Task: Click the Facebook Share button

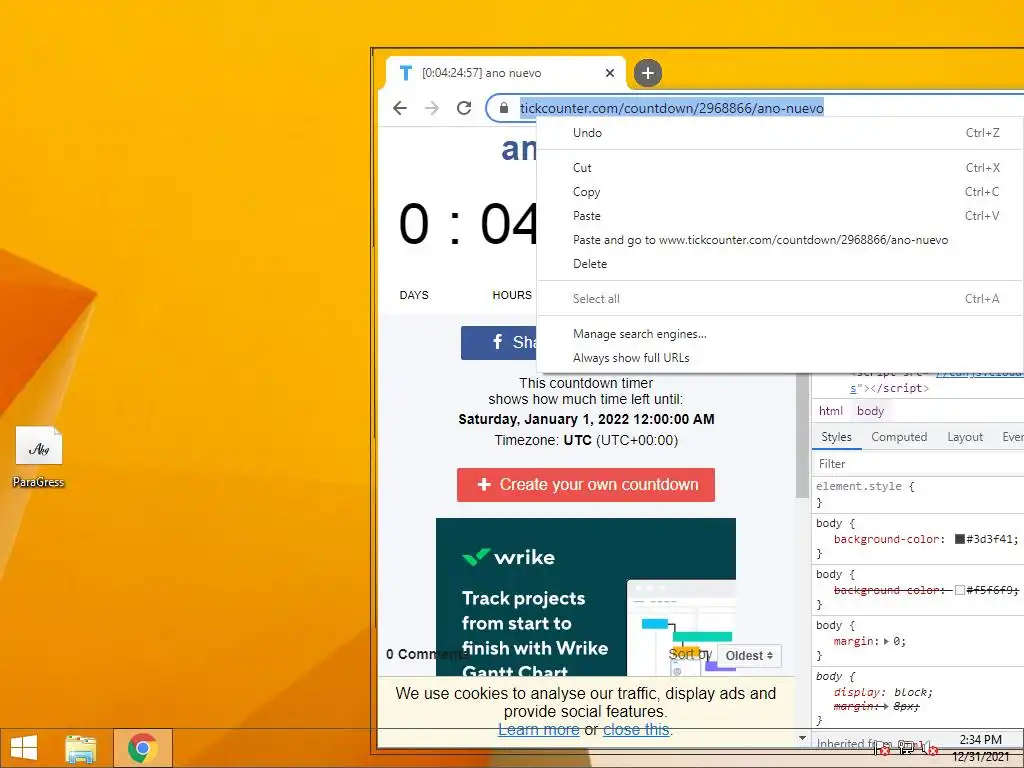Action: tap(499, 342)
